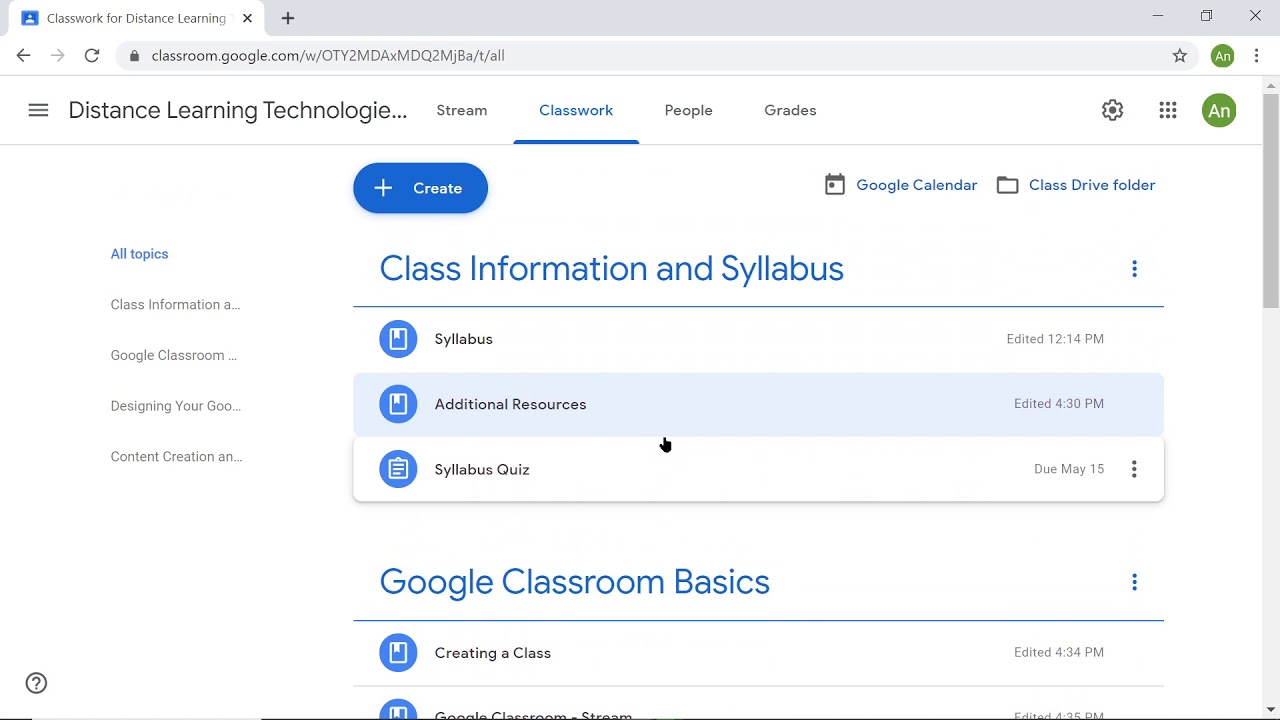Open options for Class Information and Syllabus topic
The width and height of the screenshot is (1280, 720).
(x=1134, y=269)
